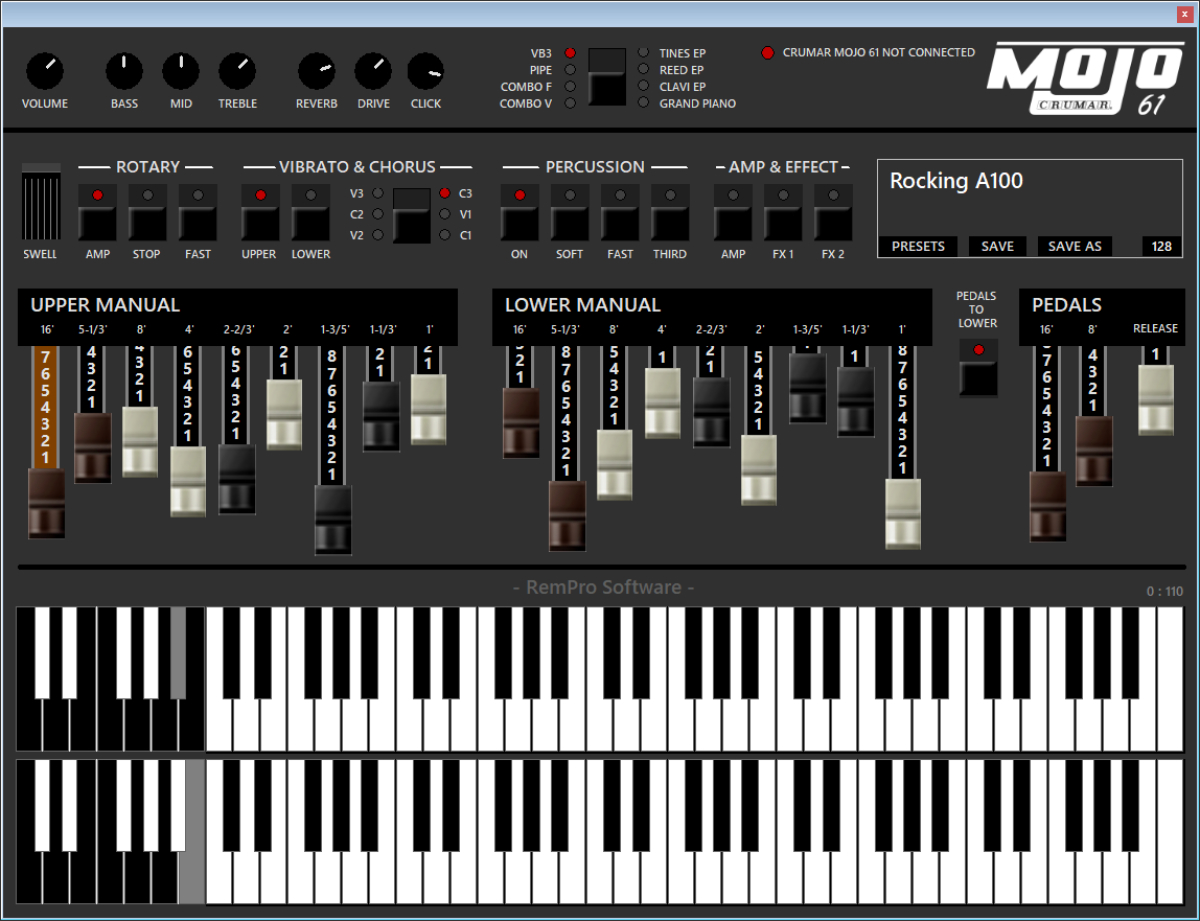This screenshot has height=921, width=1200.
Task: Toggle Percussion FAST button
Action: [620, 213]
